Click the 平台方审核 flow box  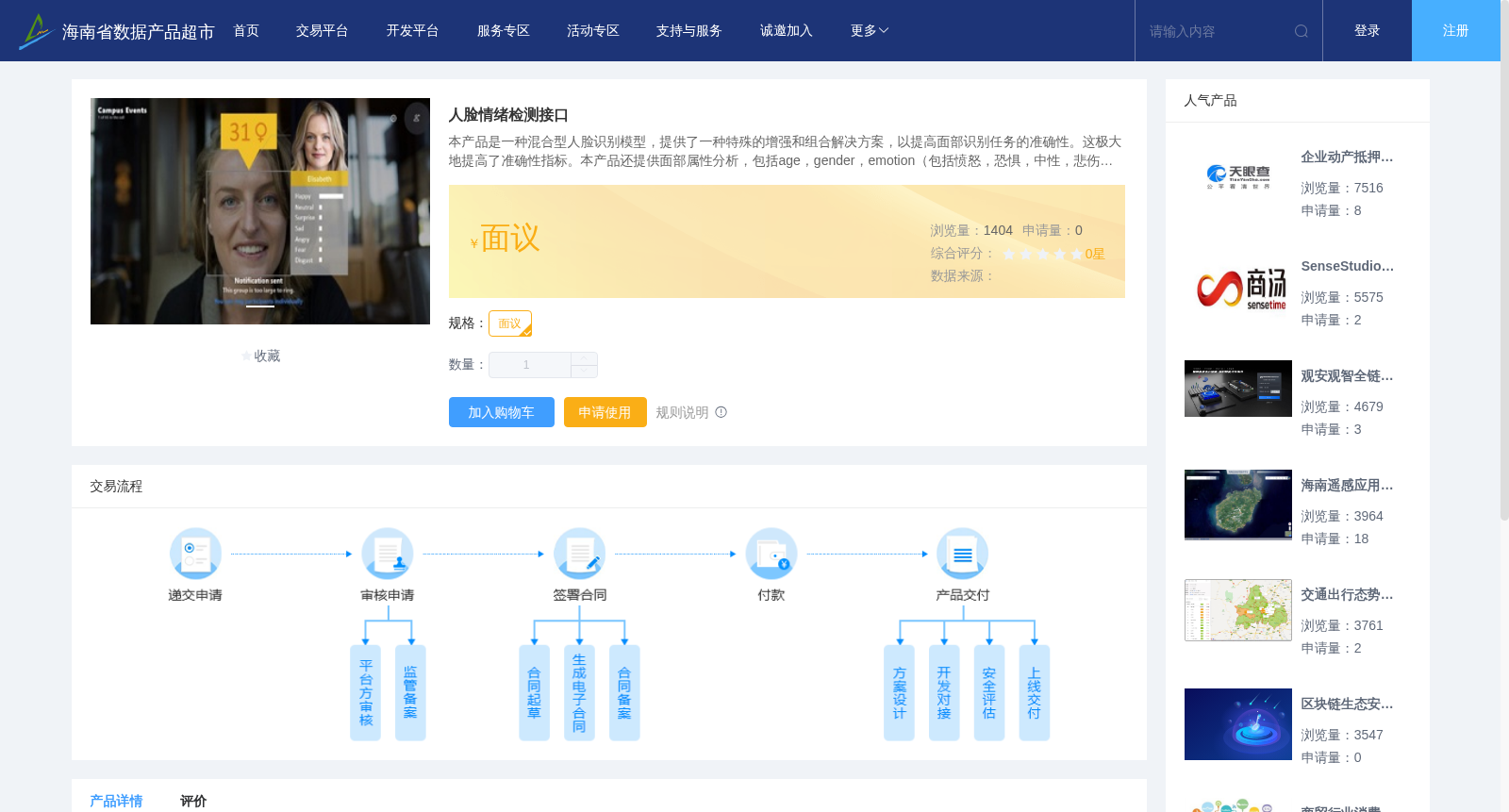(365, 693)
